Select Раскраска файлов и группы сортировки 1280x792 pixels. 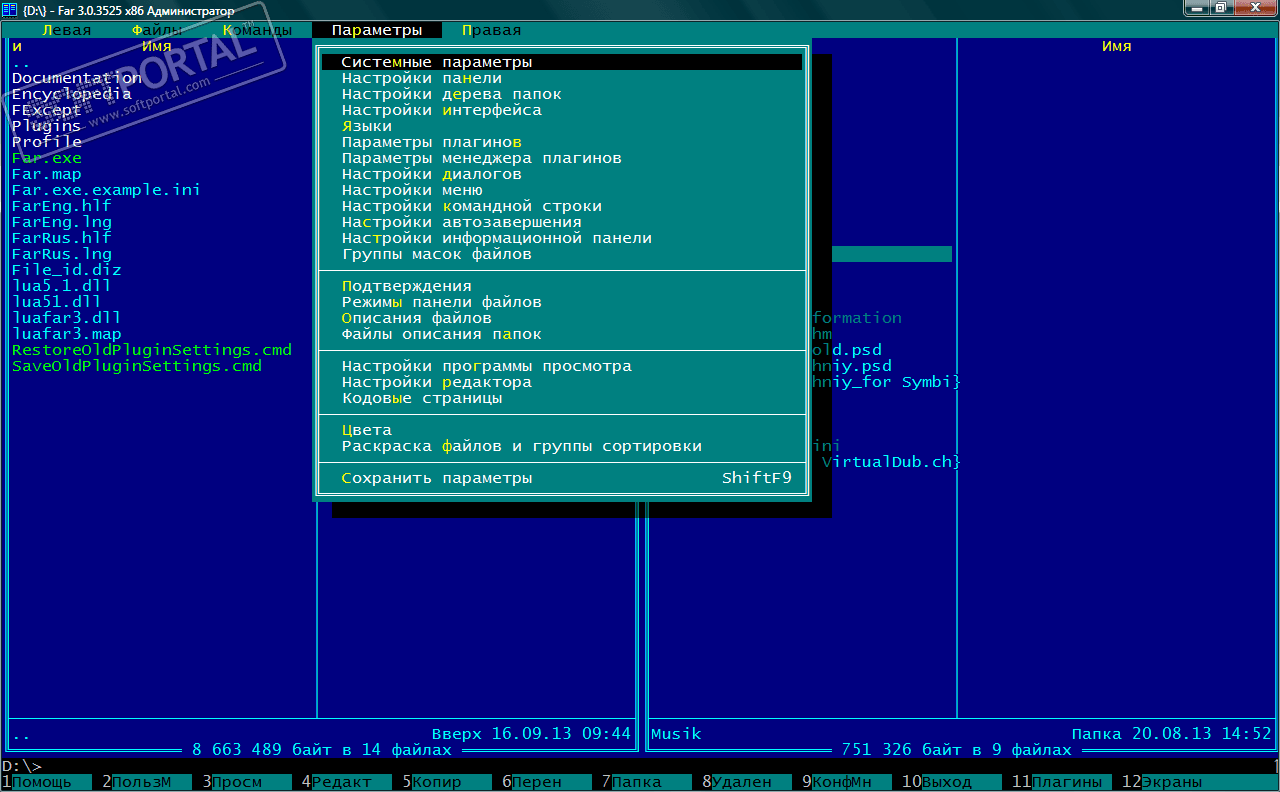coord(562,446)
